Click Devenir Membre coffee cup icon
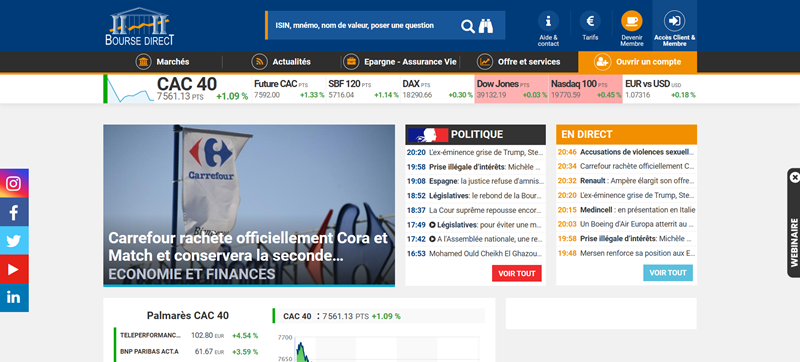The width and height of the screenshot is (800, 362). [x=632, y=21]
